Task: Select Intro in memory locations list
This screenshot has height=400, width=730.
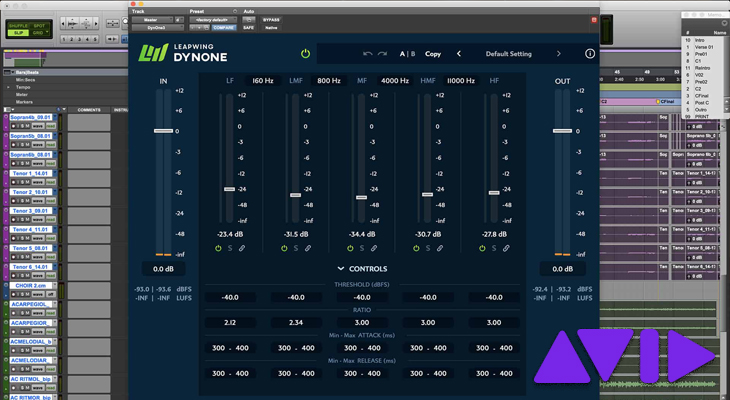Action: pos(700,40)
